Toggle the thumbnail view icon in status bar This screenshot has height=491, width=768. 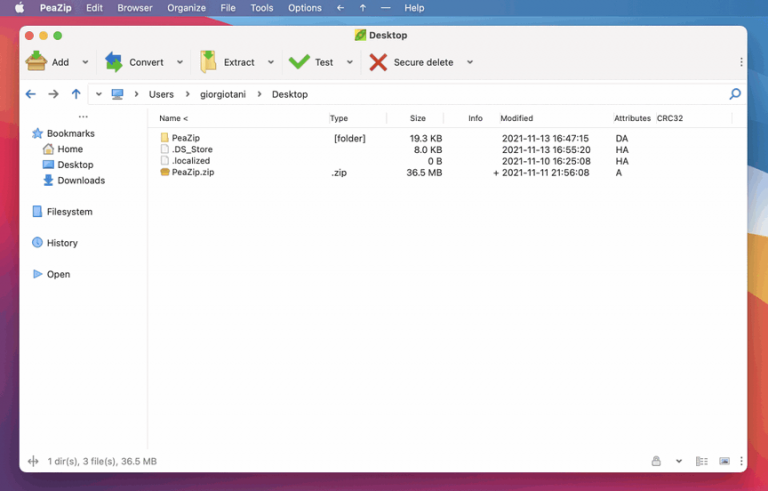coord(725,461)
